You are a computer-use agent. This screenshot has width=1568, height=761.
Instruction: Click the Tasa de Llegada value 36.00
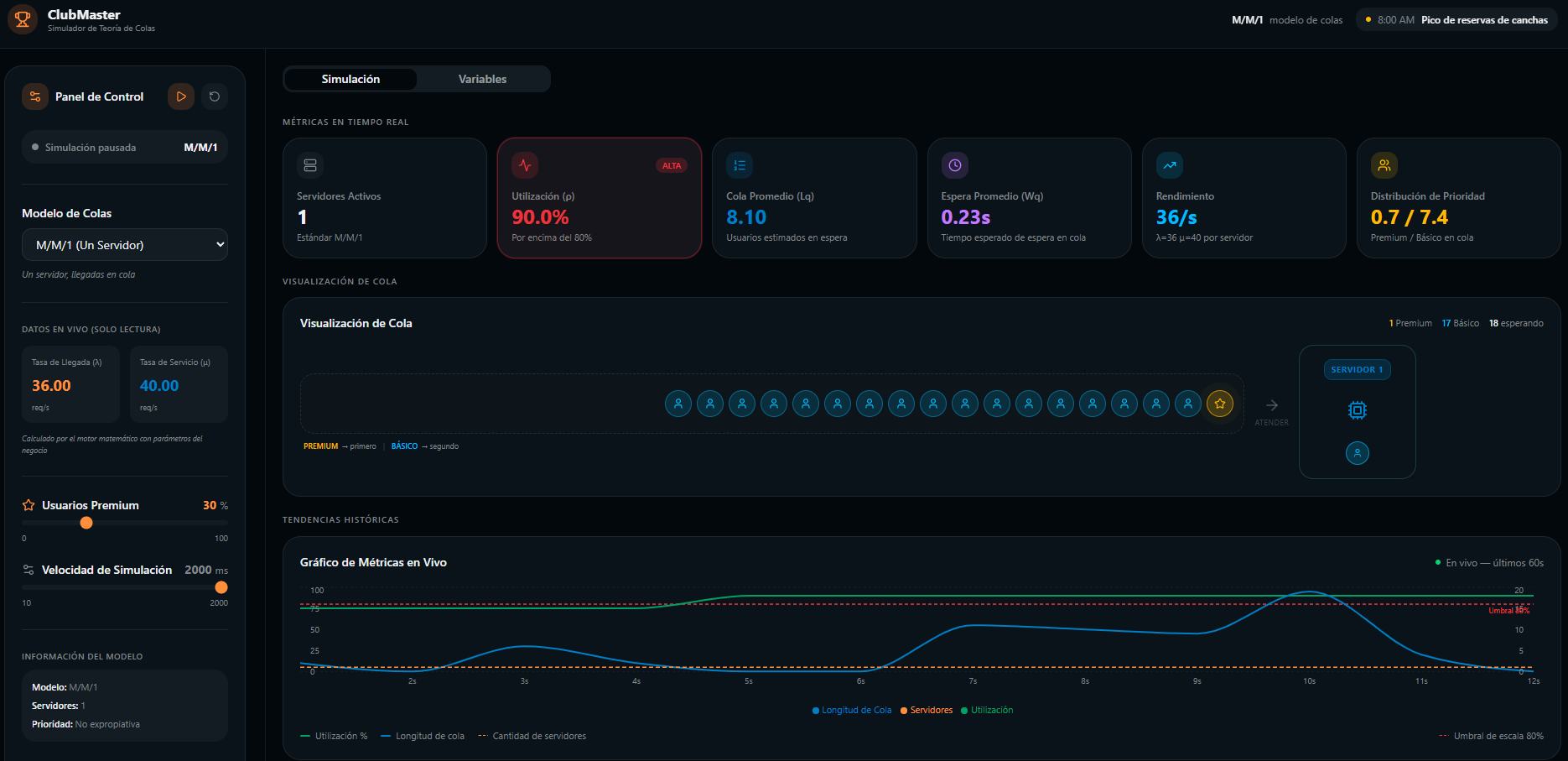(x=51, y=386)
